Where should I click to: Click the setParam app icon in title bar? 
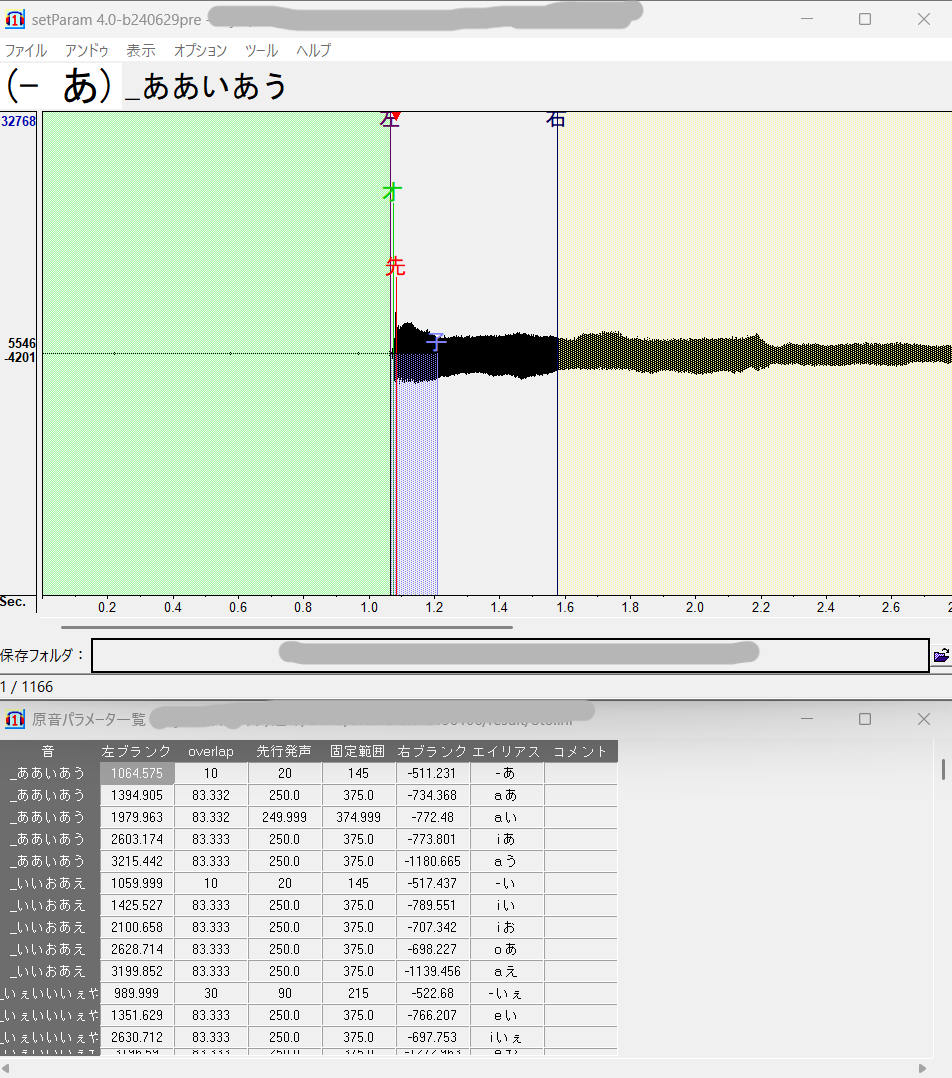14,19
